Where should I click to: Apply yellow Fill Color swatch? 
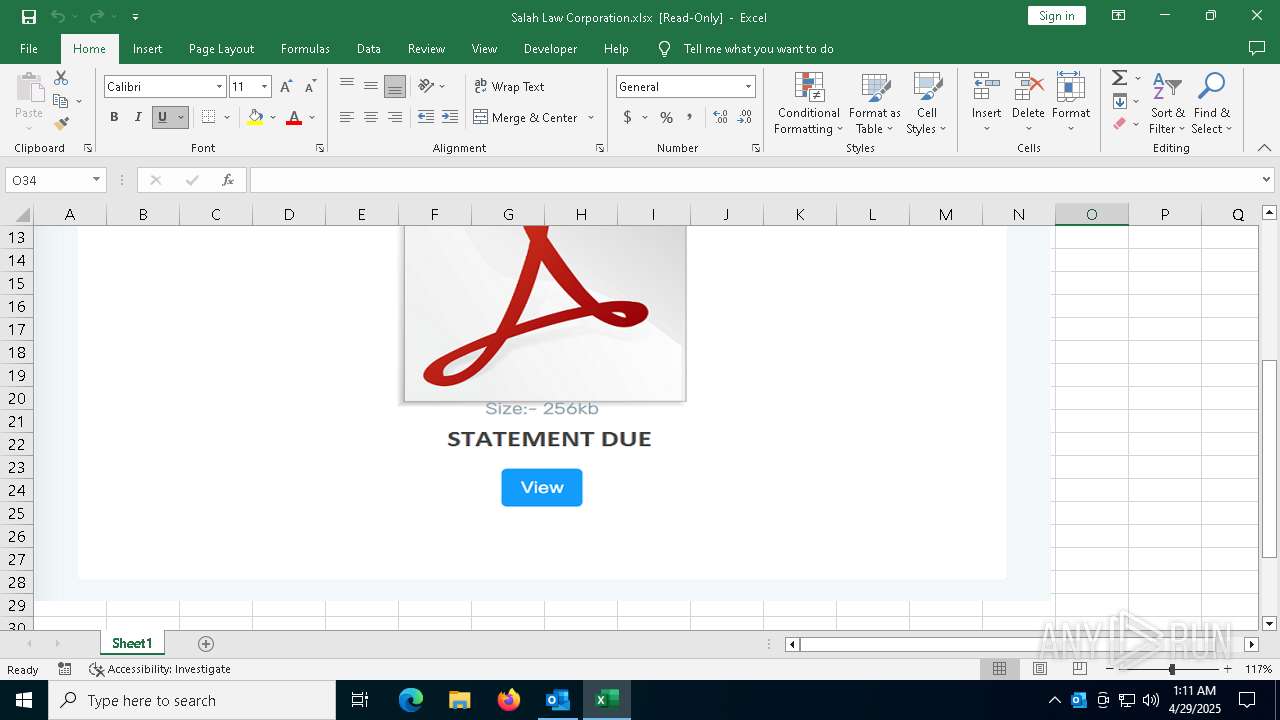[x=255, y=117]
